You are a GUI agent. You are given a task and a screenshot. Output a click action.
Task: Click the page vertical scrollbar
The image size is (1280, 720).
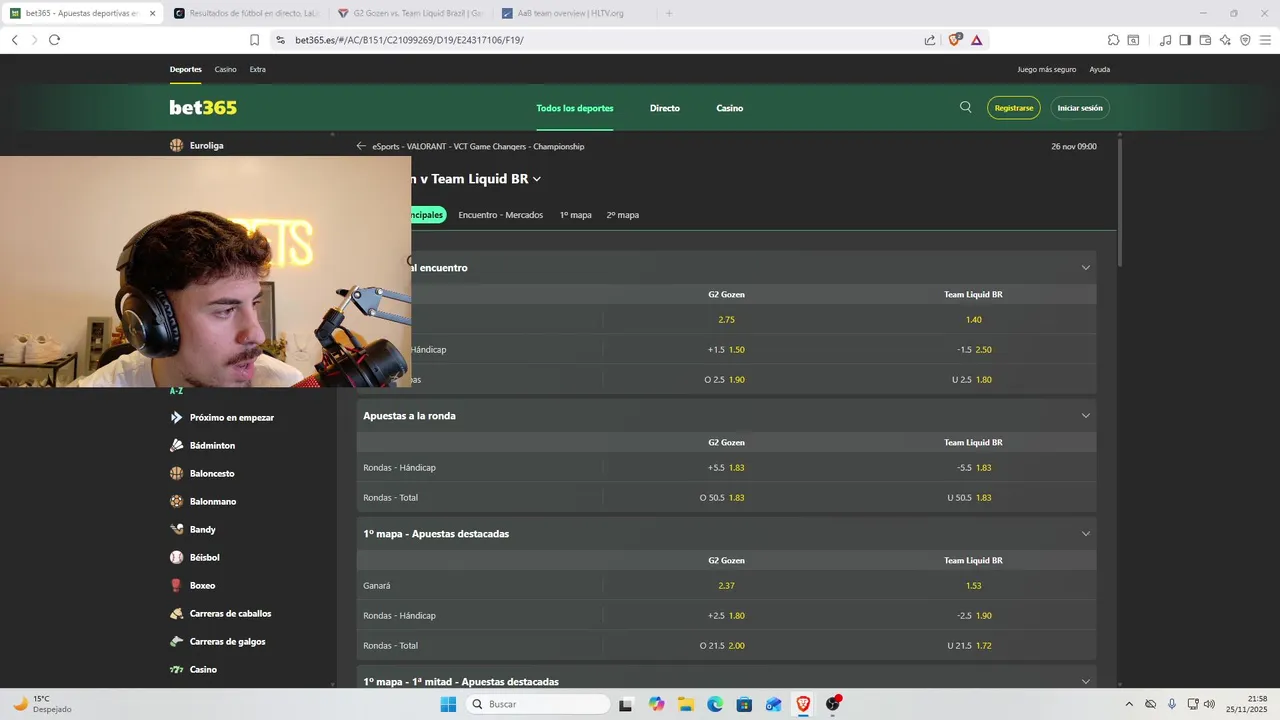tap(1118, 202)
